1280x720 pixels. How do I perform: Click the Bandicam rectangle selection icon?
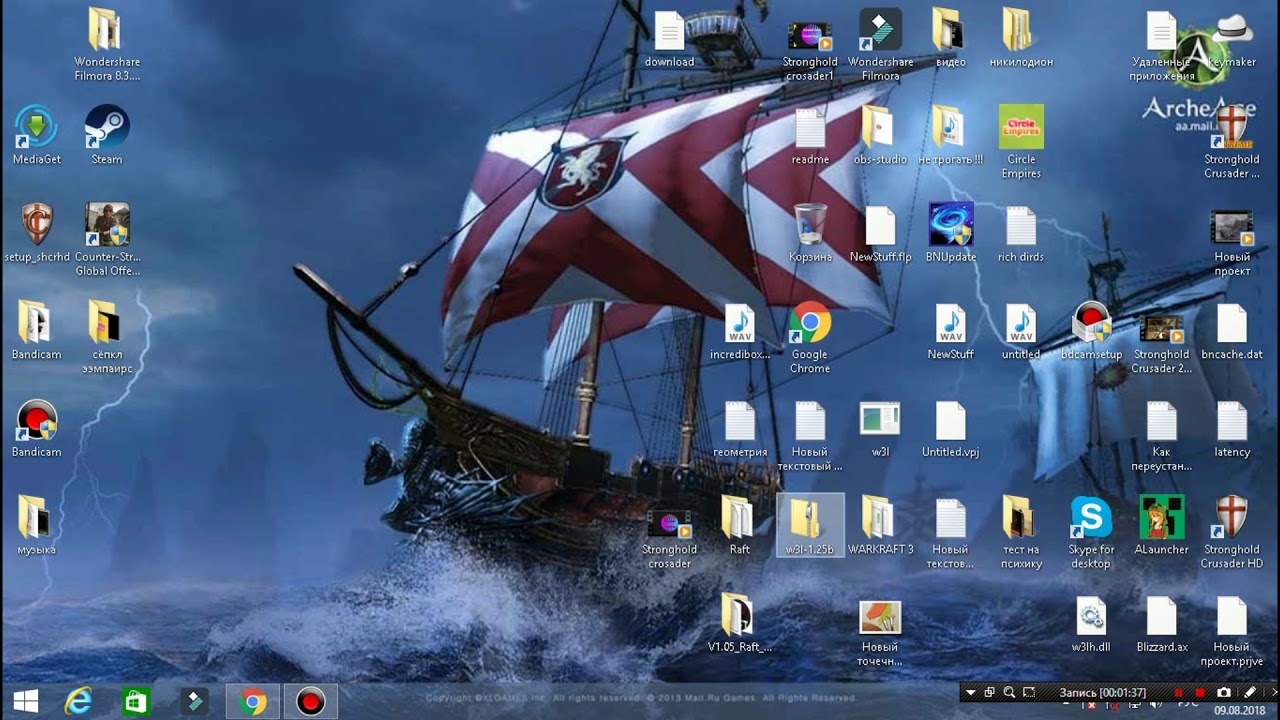click(x=1029, y=692)
